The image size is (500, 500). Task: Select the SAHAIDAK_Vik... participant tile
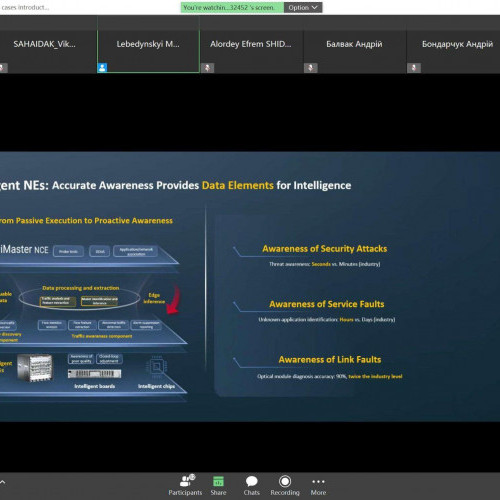(48, 52)
